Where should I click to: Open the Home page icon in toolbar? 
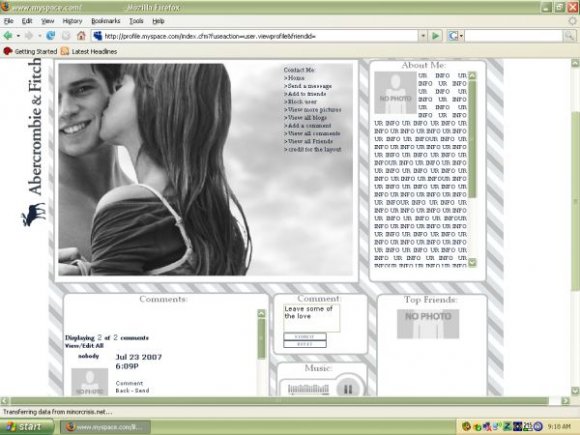click(81, 36)
